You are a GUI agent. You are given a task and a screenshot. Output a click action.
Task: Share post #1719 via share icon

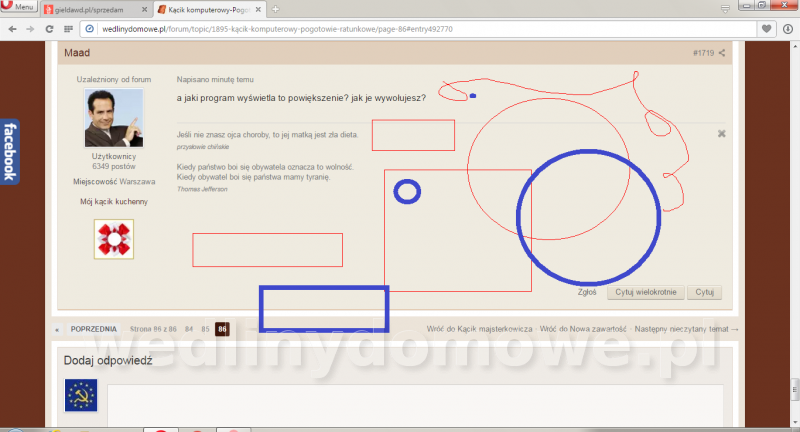tap(722, 53)
